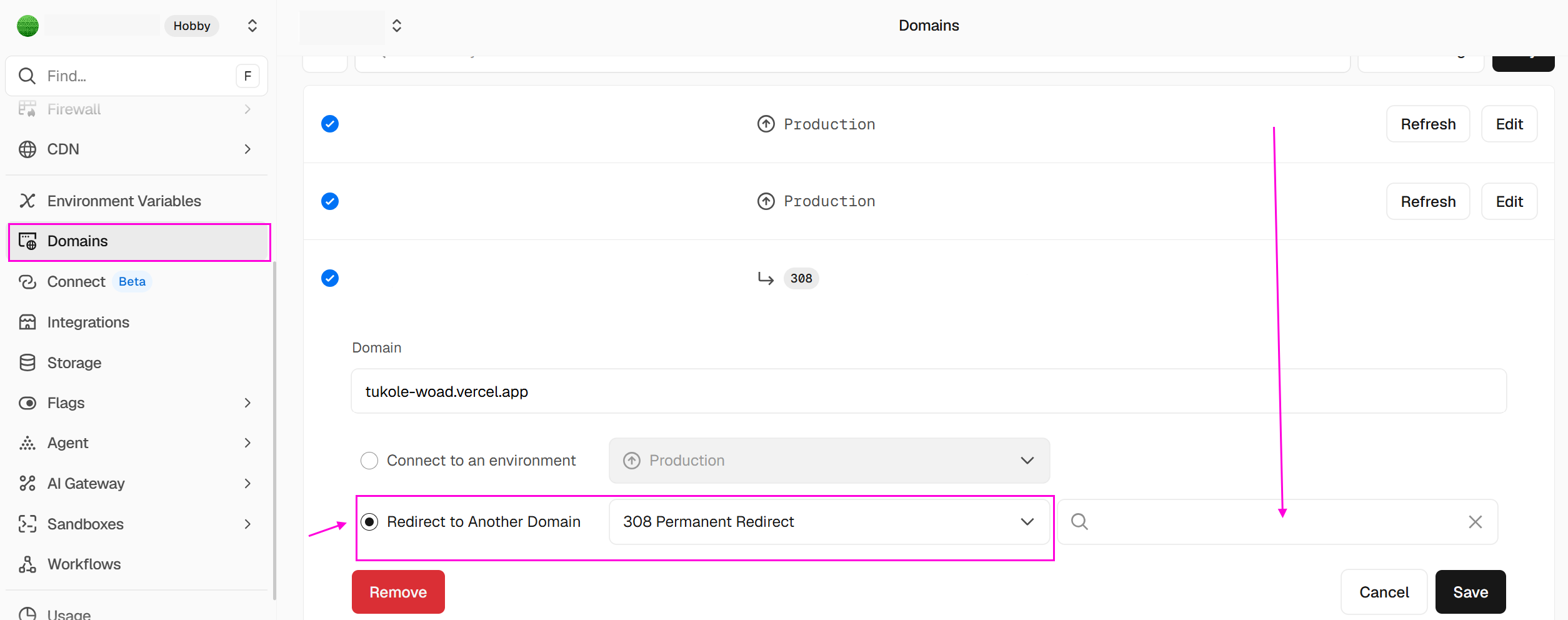Click the Workflows icon in the sidebar
1568x620 pixels.
[x=27, y=564]
